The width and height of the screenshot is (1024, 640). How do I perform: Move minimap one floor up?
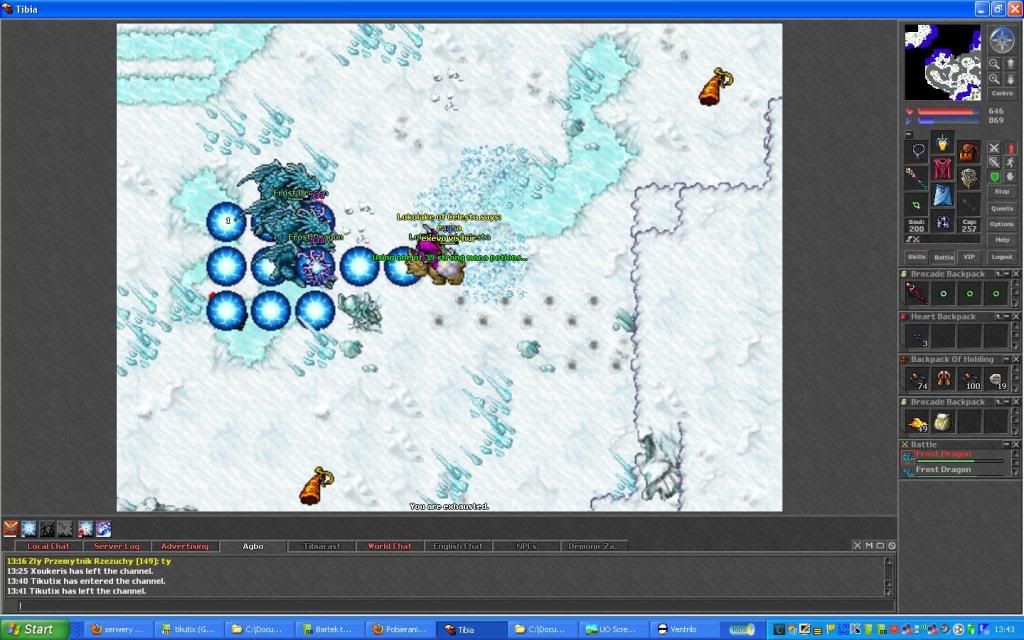[1010, 64]
